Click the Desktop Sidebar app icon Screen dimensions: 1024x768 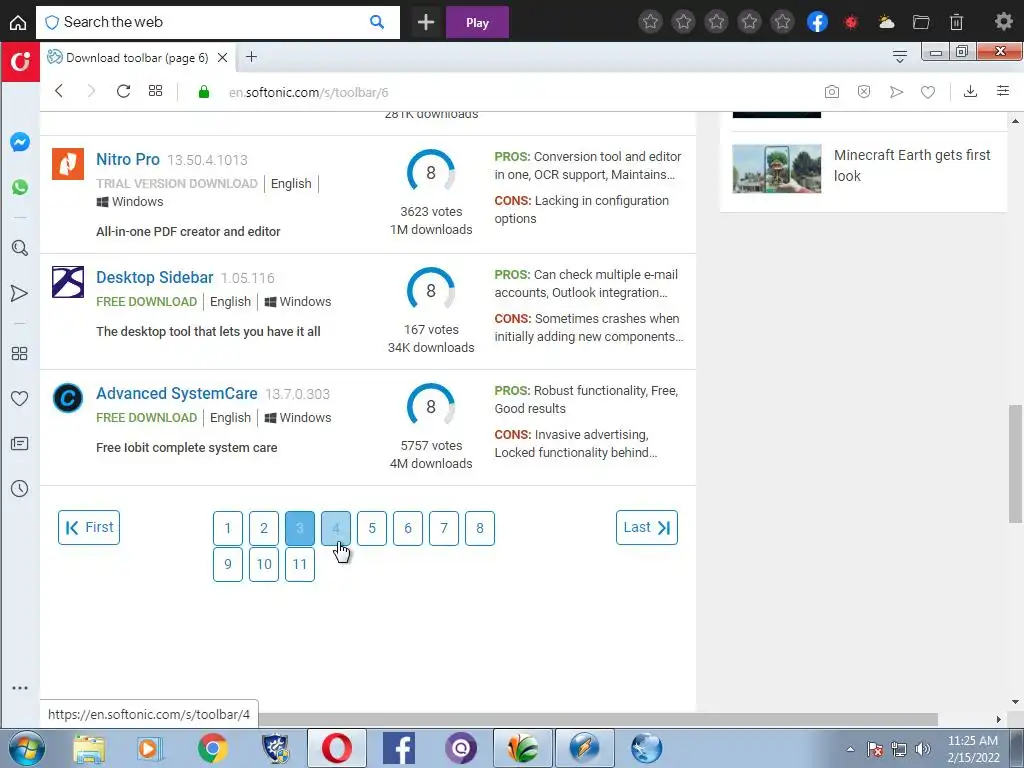tap(68, 281)
